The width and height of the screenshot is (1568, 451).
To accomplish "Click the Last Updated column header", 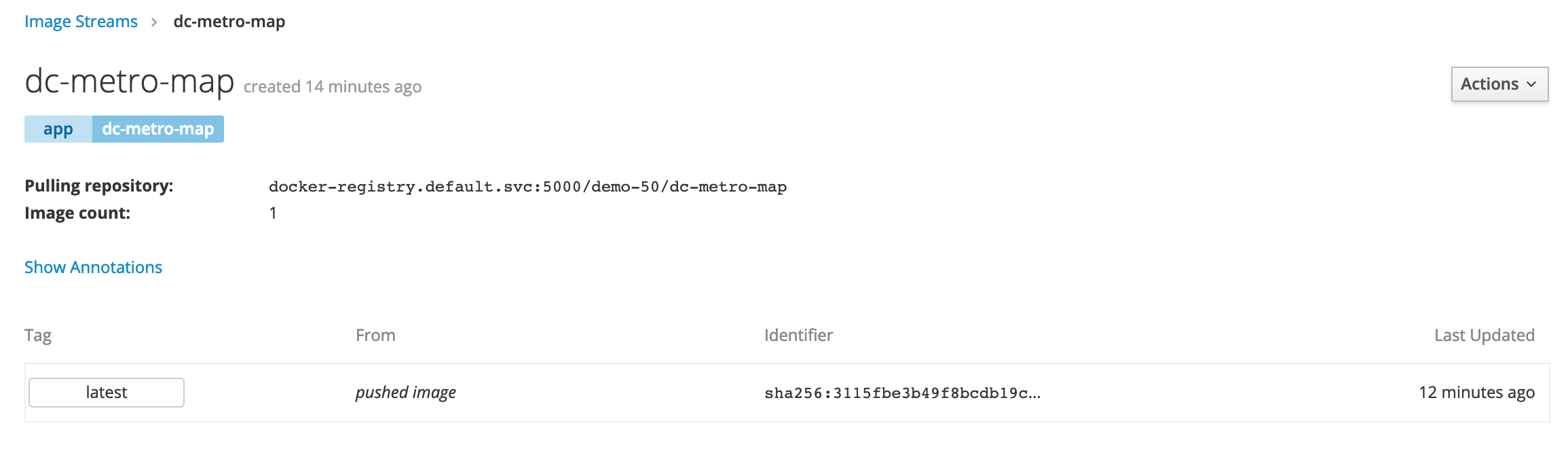I will (1485, 335).
